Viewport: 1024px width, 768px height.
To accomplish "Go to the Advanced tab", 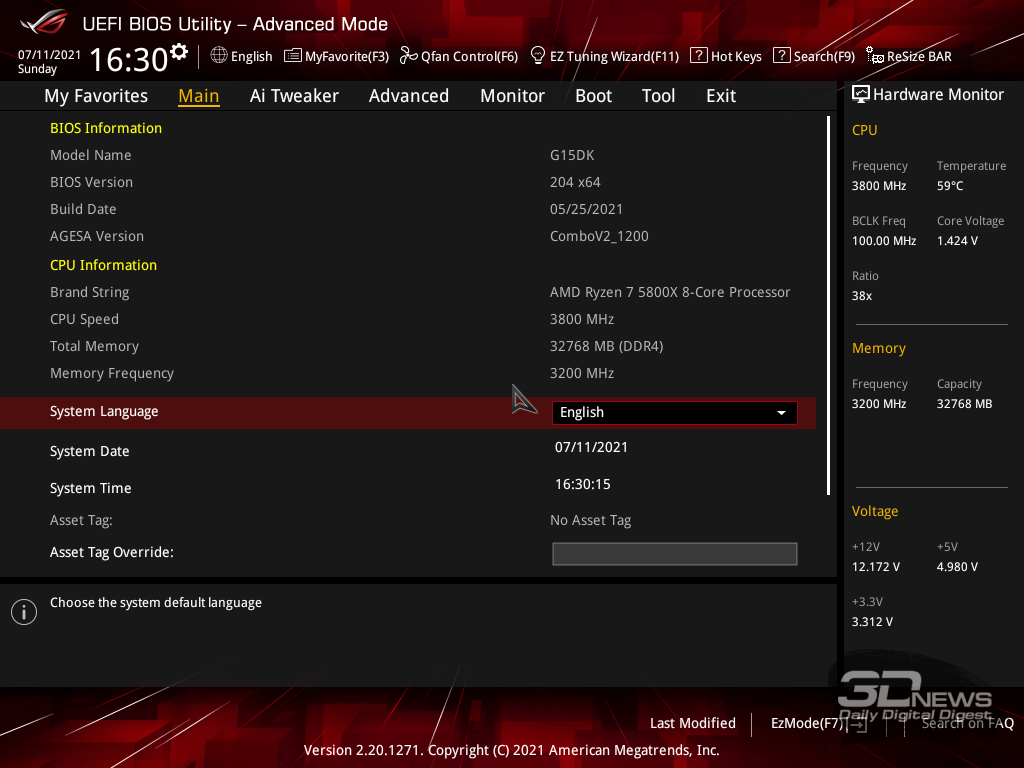I will point(409,96).
